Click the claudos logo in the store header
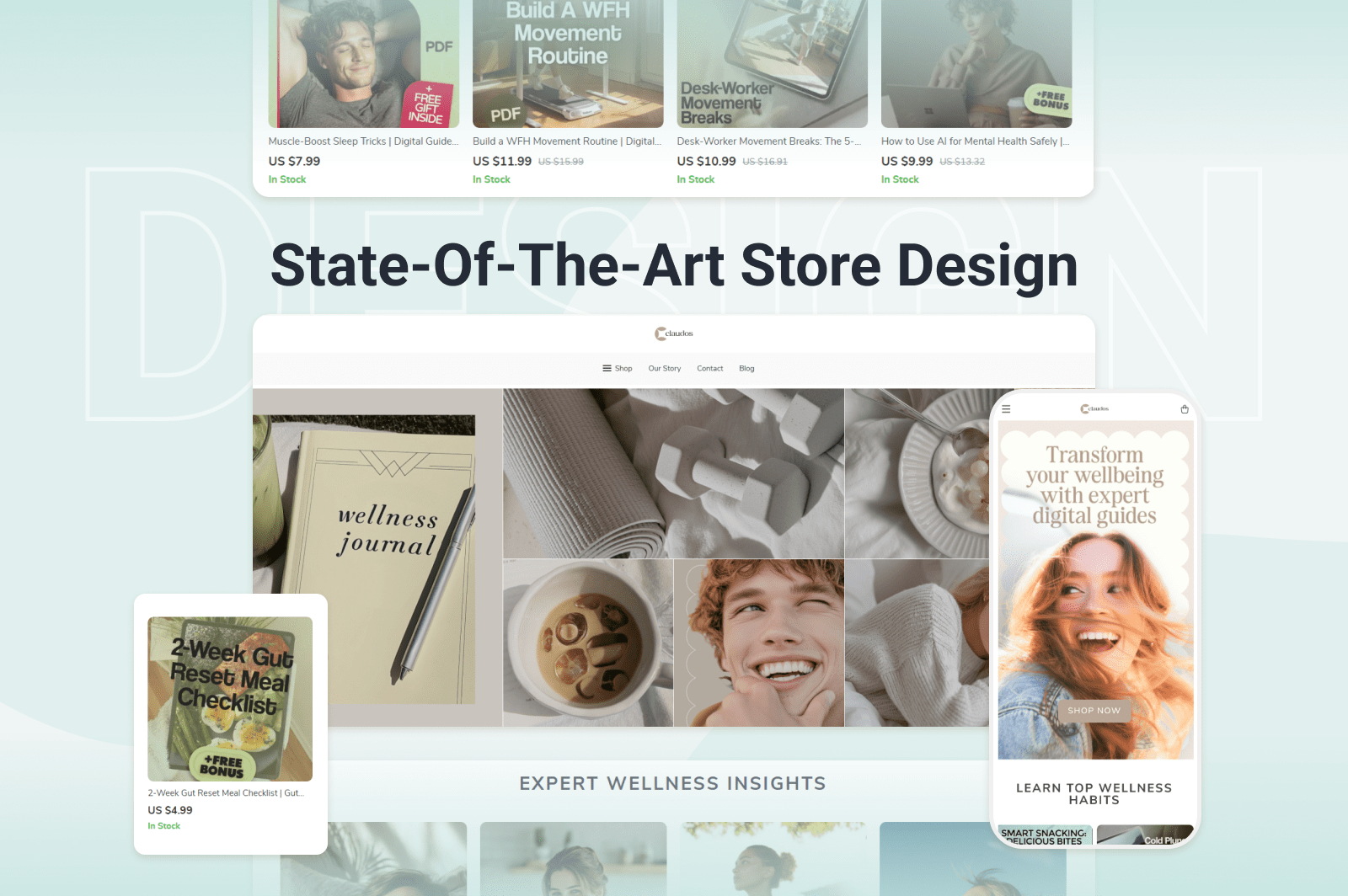 [674, 333]
